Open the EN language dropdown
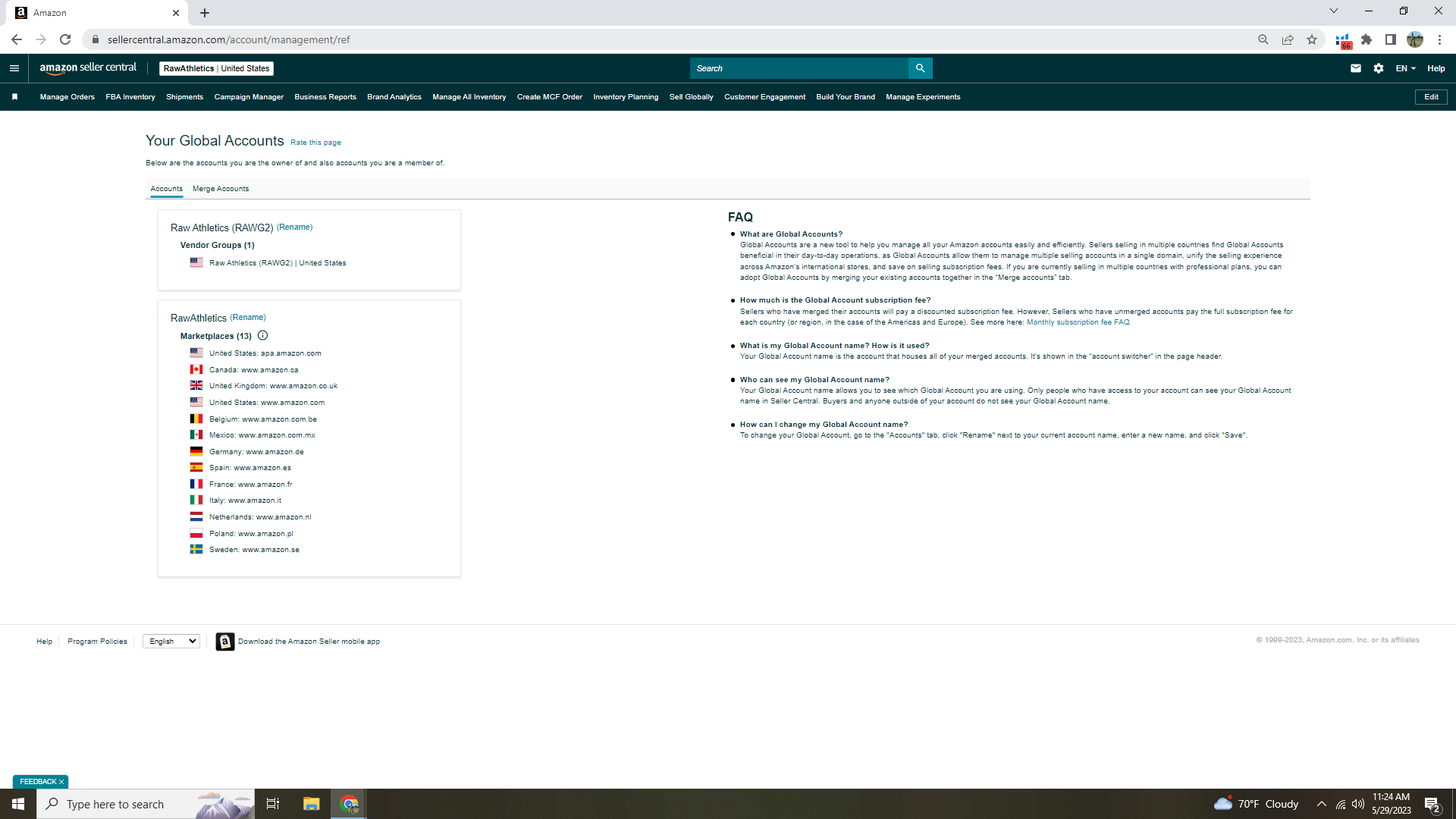1456x819 pixels. pyautogui.click(x=1406, y=68)
